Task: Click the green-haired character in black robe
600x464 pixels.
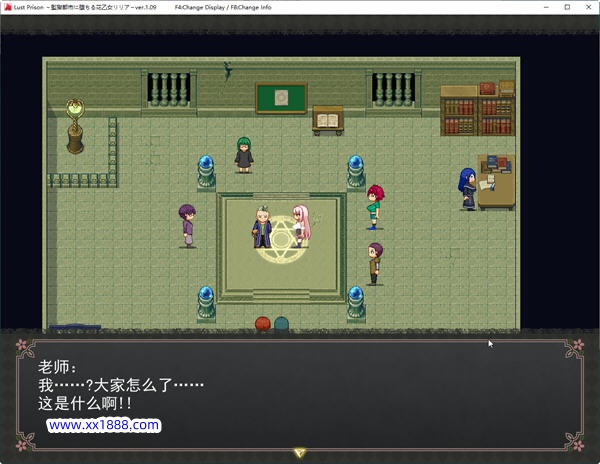Action: pos(244,155)
